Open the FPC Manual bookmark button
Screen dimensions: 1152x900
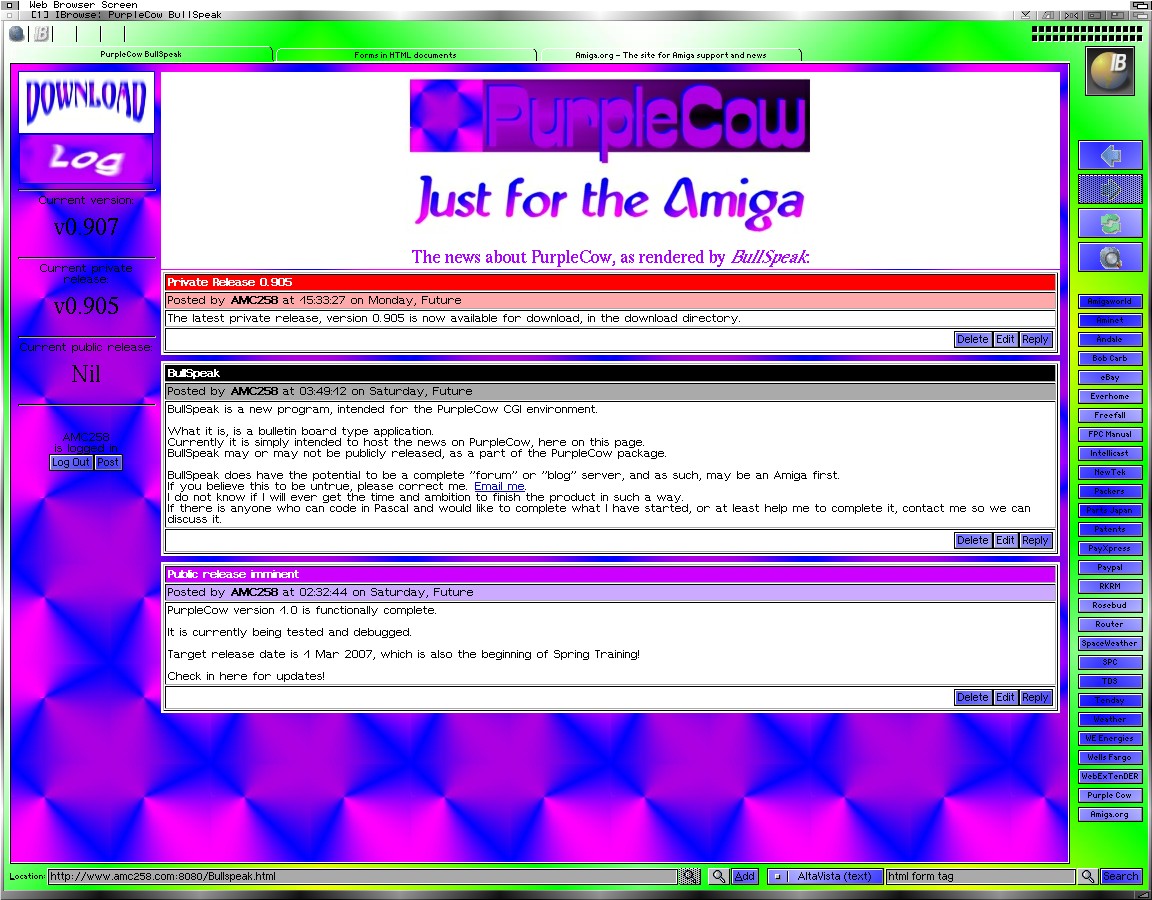1109,434
